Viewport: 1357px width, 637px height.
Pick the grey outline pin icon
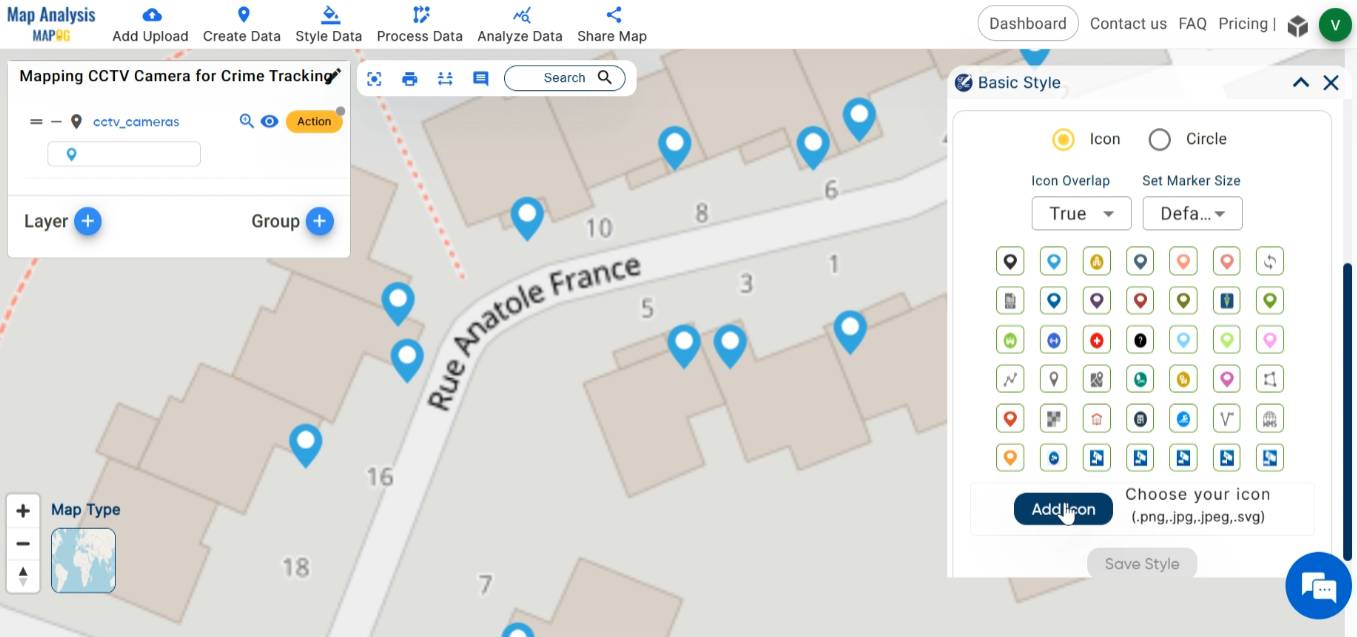1053,379
